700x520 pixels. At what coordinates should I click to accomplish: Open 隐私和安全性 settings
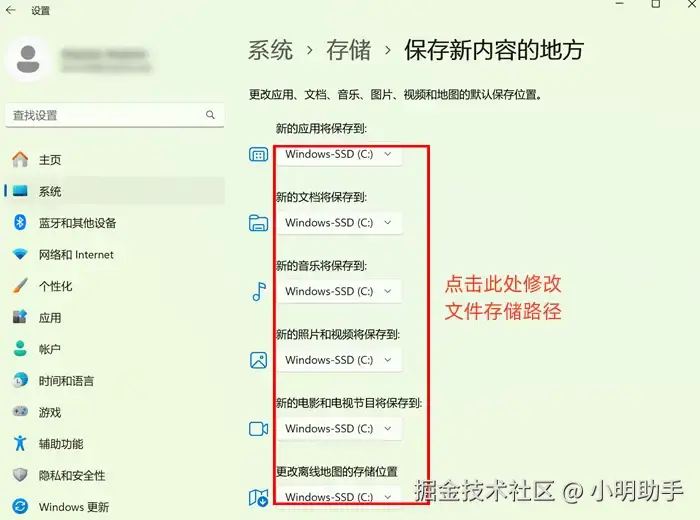tap(115, 475)
